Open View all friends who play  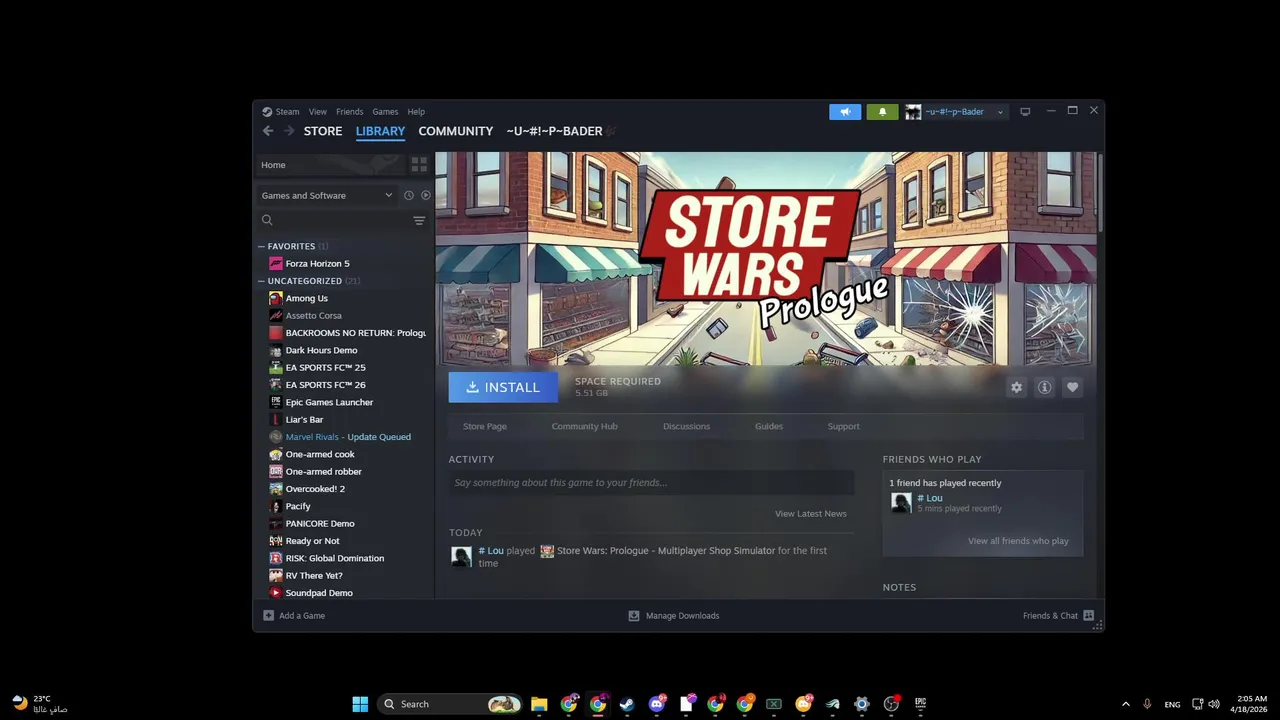click(1018, 541)
